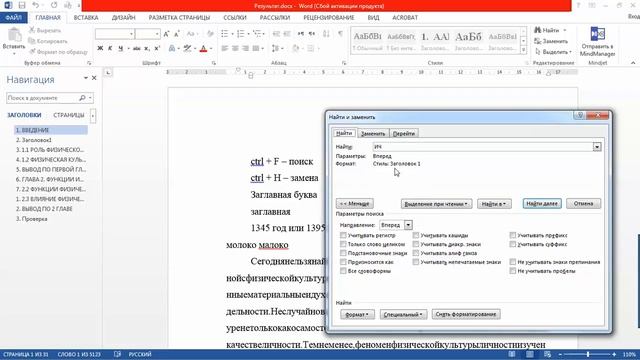Apply superscript formatting
640x360 pixels.
[157, 49]
